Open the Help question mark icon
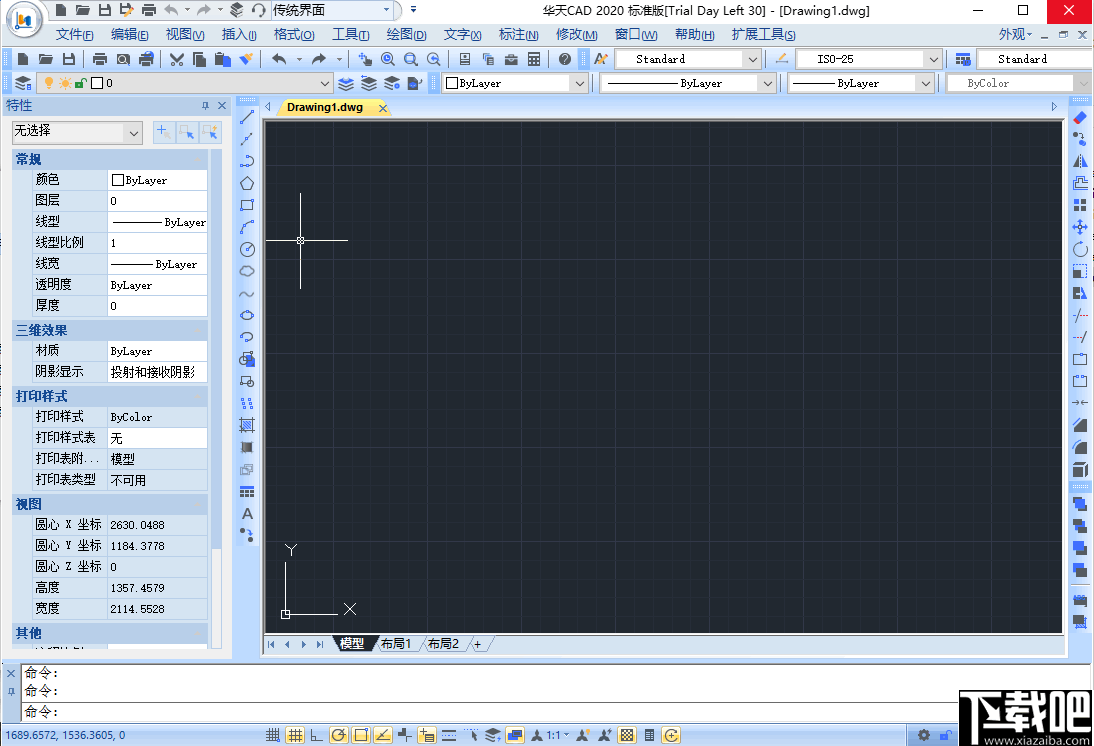1094x746 pixels. tap(565, 59)
